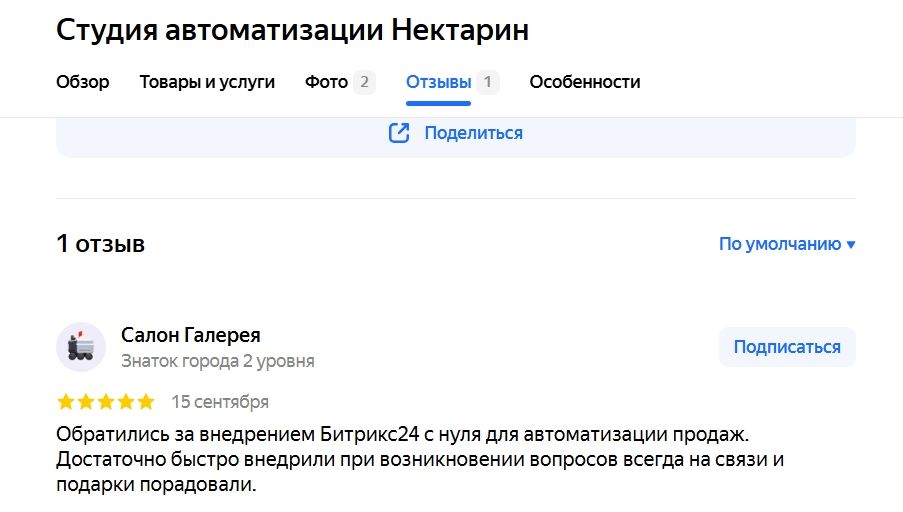Click the photo count badge showing 2

[364, 82]
